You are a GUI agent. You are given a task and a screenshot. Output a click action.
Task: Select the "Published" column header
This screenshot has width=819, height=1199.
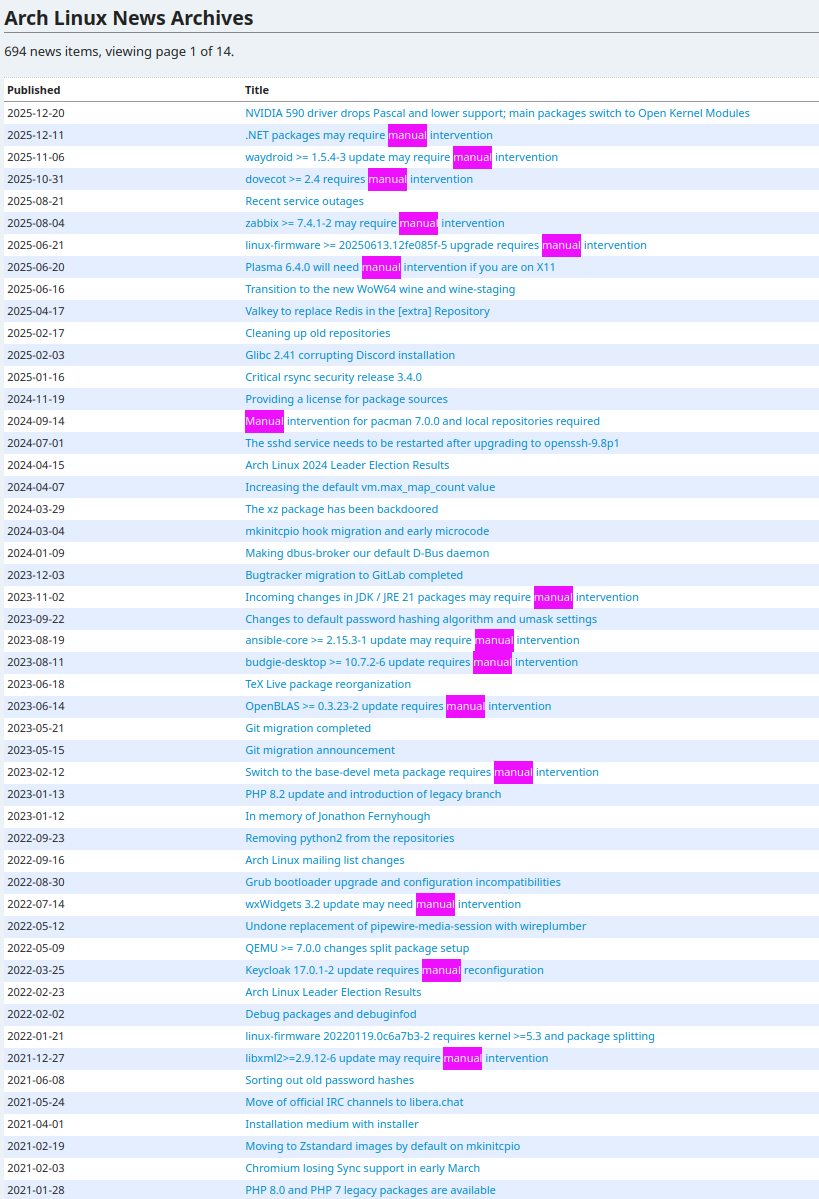click(34, 90)
